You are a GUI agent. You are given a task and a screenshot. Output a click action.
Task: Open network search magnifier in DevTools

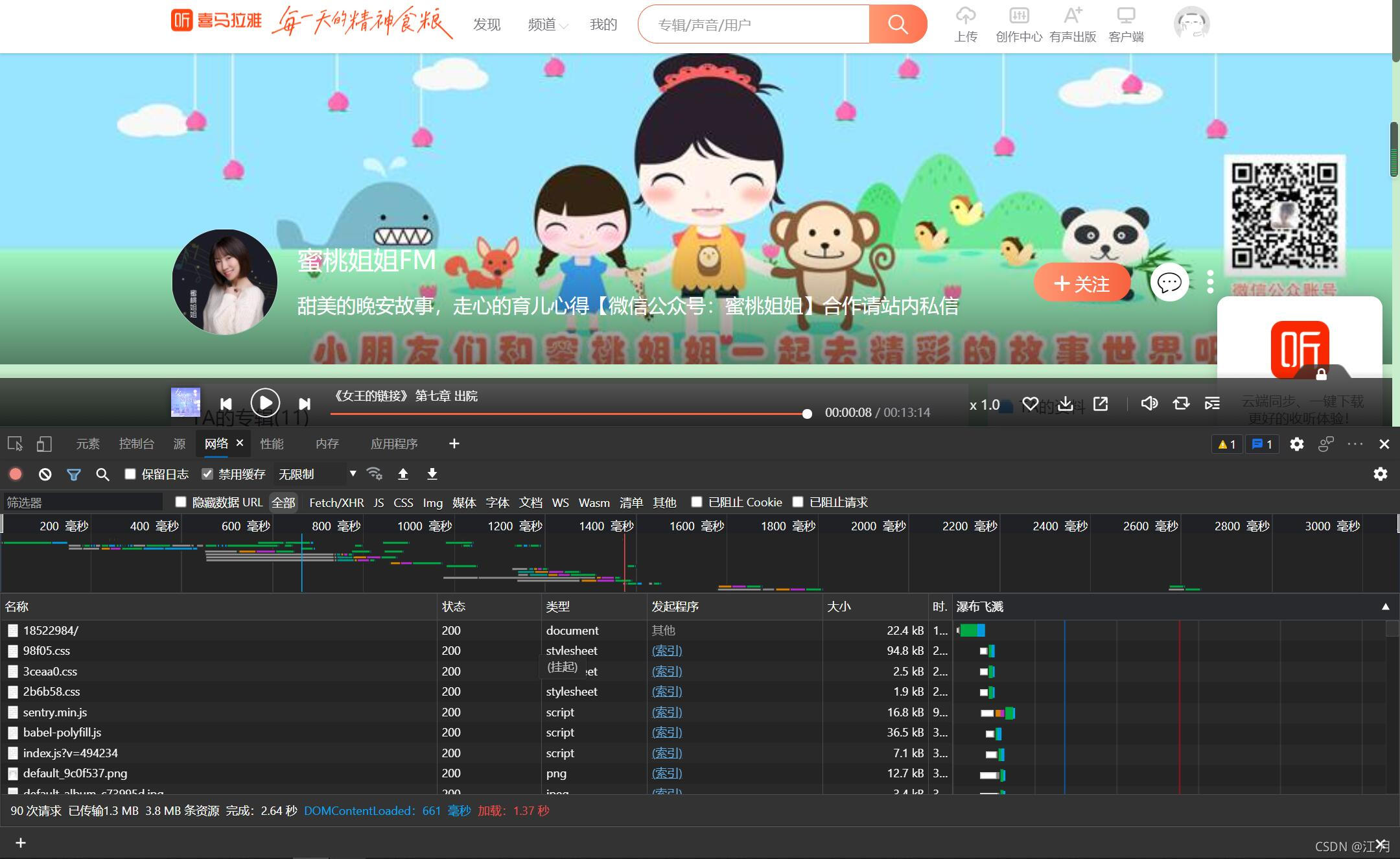102,475
